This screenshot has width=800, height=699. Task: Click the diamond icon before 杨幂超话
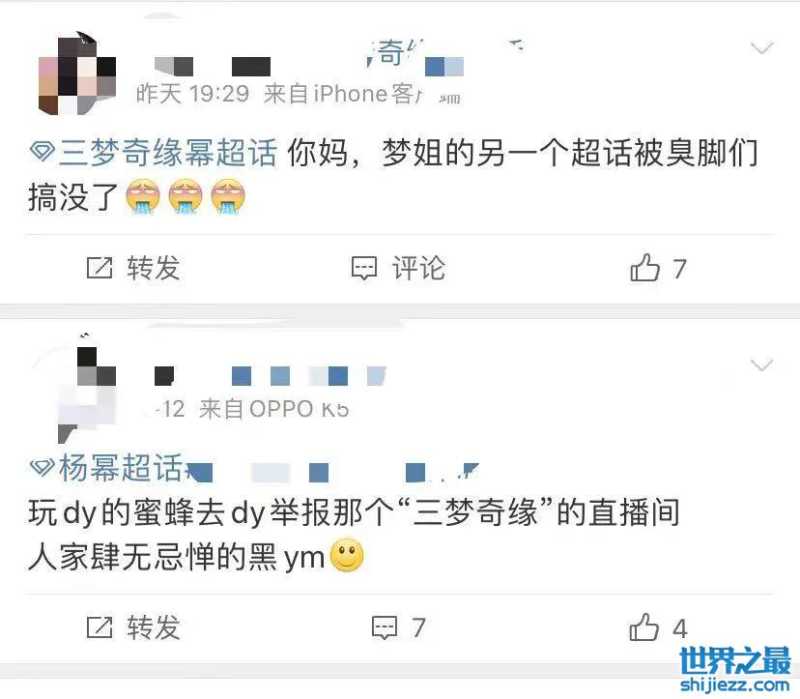click(x=42, y=467)
